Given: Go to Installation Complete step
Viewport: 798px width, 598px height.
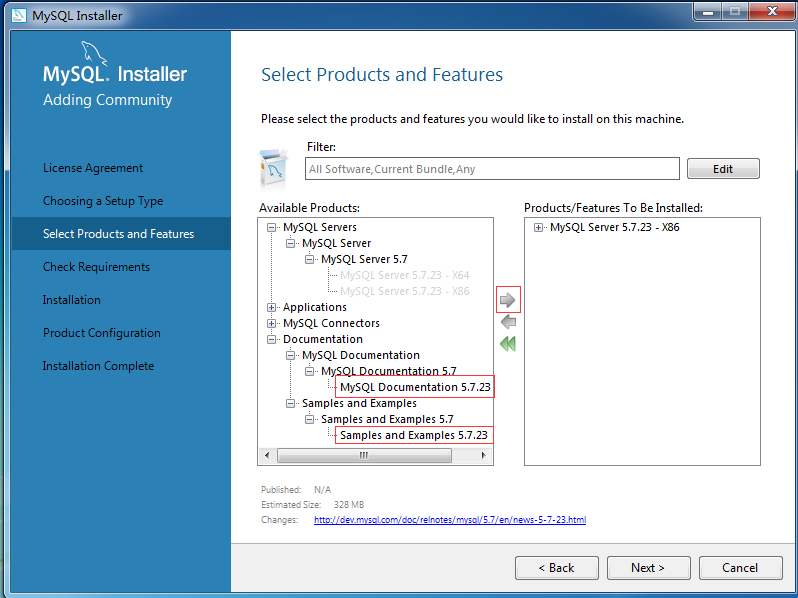Looking at the screenshot, I should click(98, 366).
